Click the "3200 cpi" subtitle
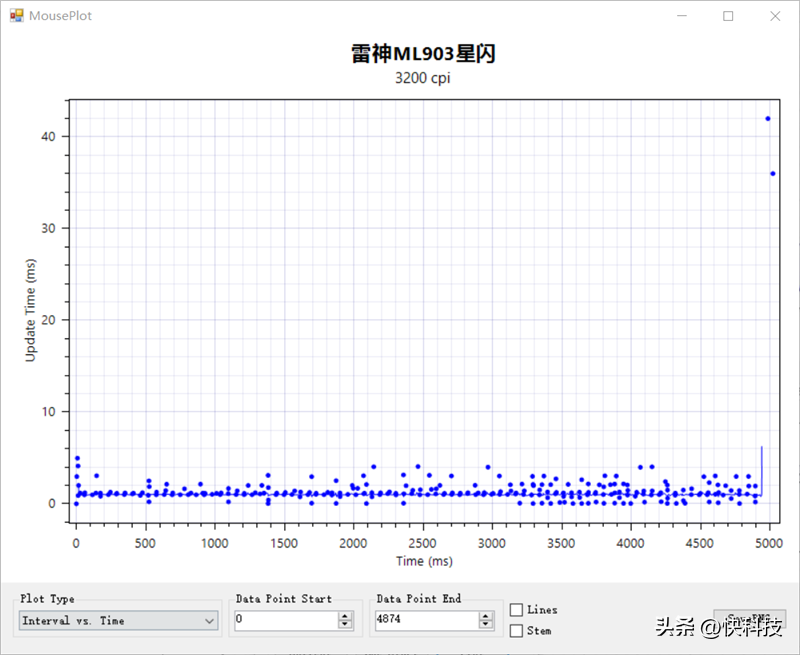The width and height of the screenshot is (800, 655). click(423, 78)
